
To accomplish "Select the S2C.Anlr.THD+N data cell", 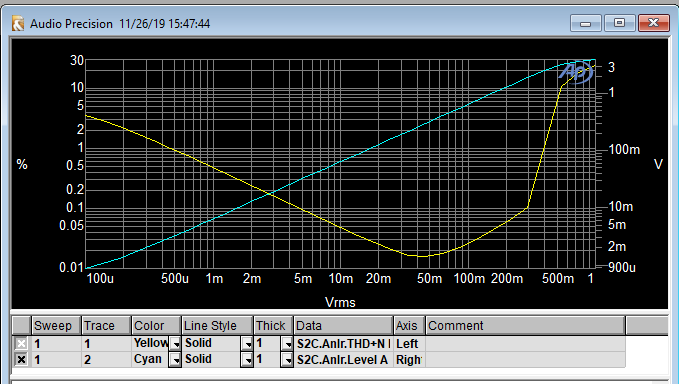I will coord(343,344).
